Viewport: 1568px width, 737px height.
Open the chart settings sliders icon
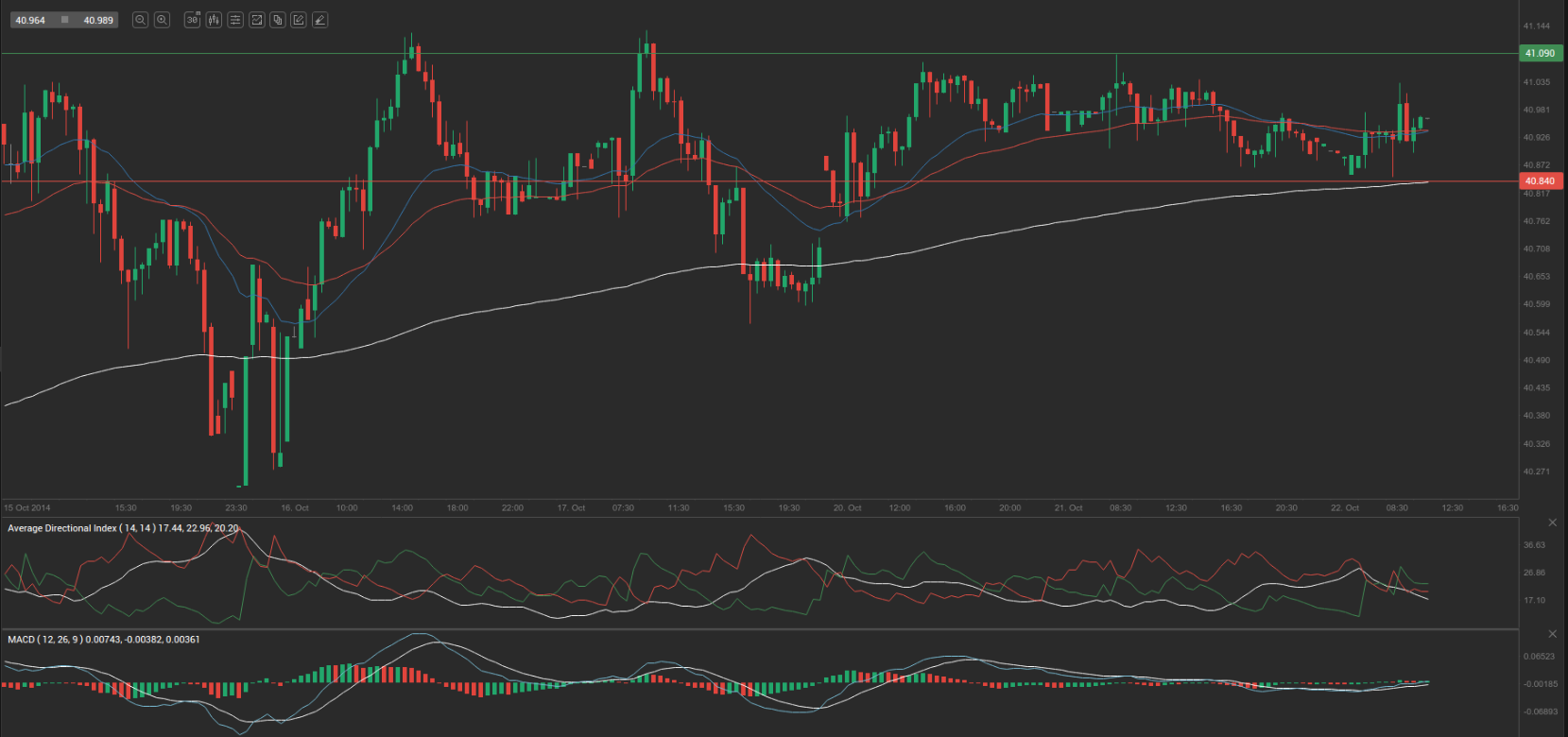pos(235,20)
